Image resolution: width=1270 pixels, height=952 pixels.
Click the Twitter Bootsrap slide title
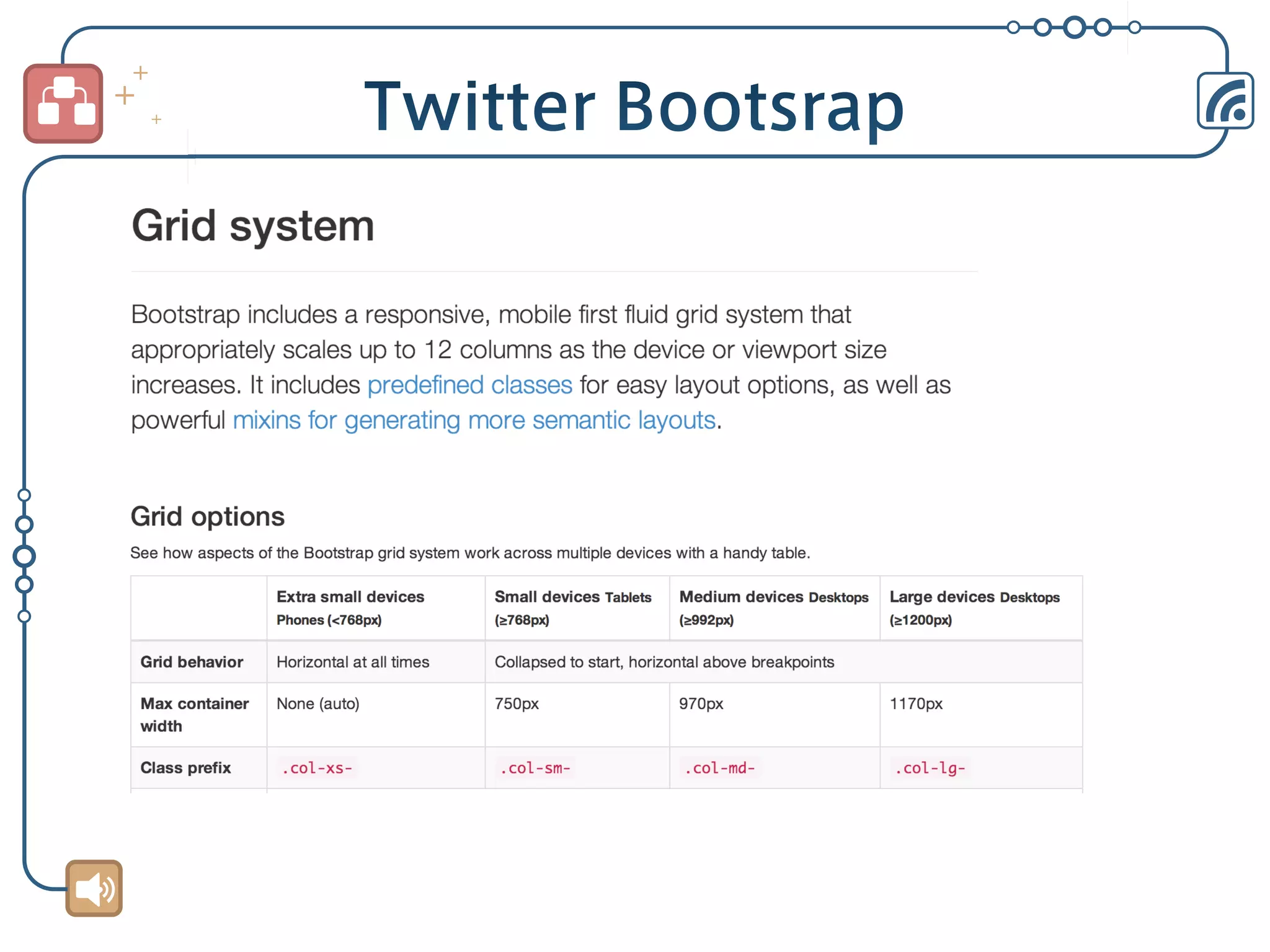click(634, 107)
